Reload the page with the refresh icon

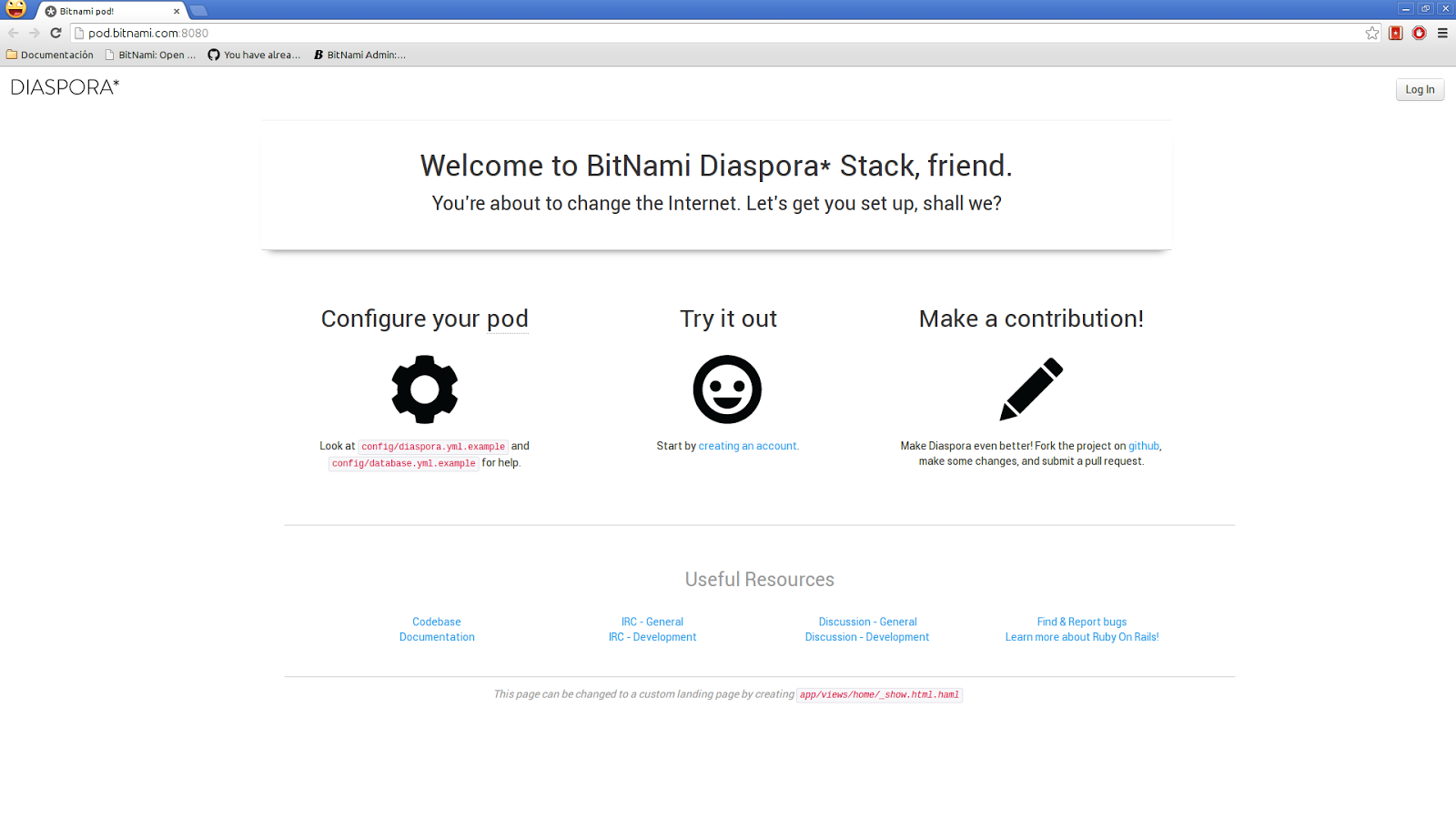tap(56, 33)
